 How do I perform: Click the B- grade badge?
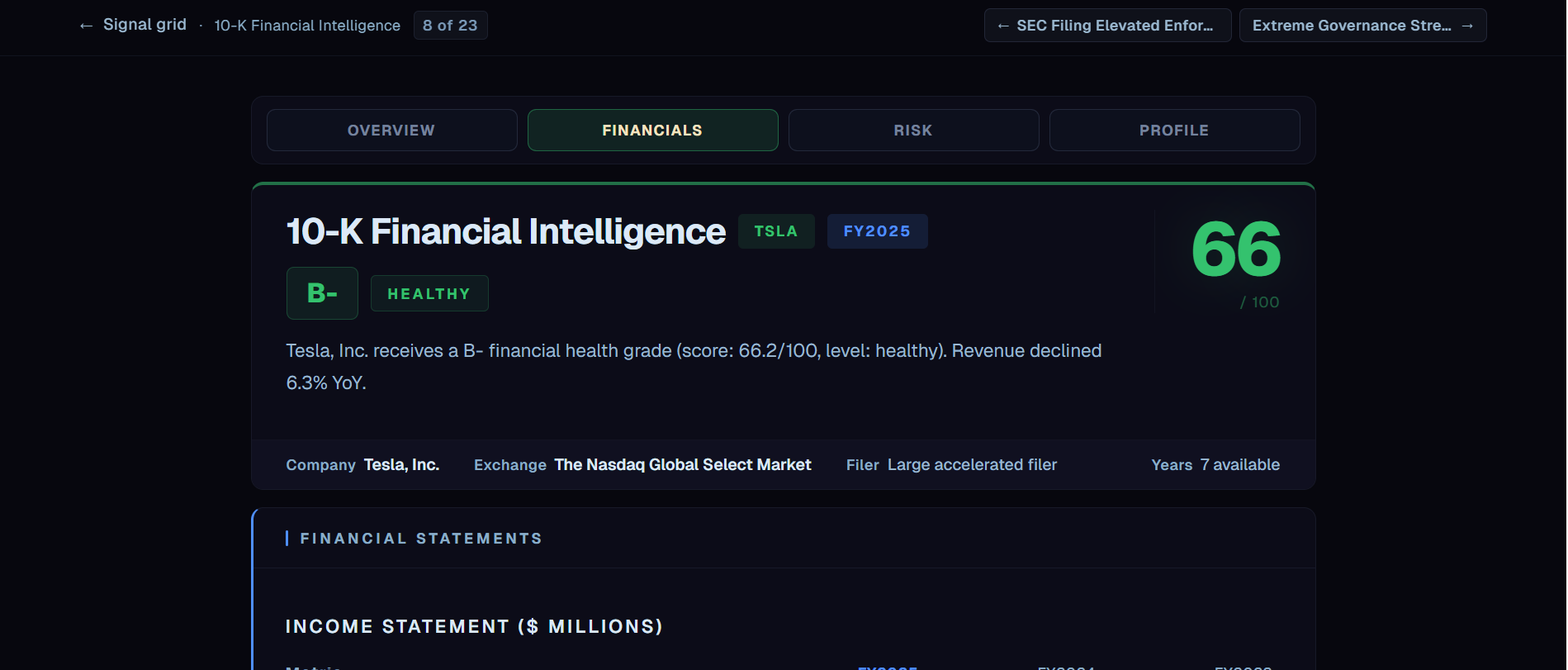[322, 293]
